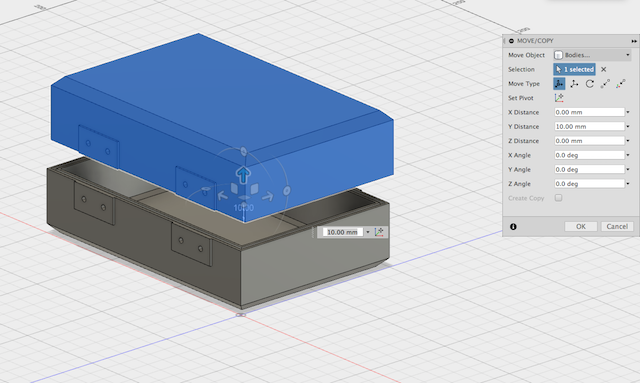Viewport: 640px width, 383px height.
Task: Click the double-arrow expand icon on MOVE/COPY header
Action: (x=633, y=41)
